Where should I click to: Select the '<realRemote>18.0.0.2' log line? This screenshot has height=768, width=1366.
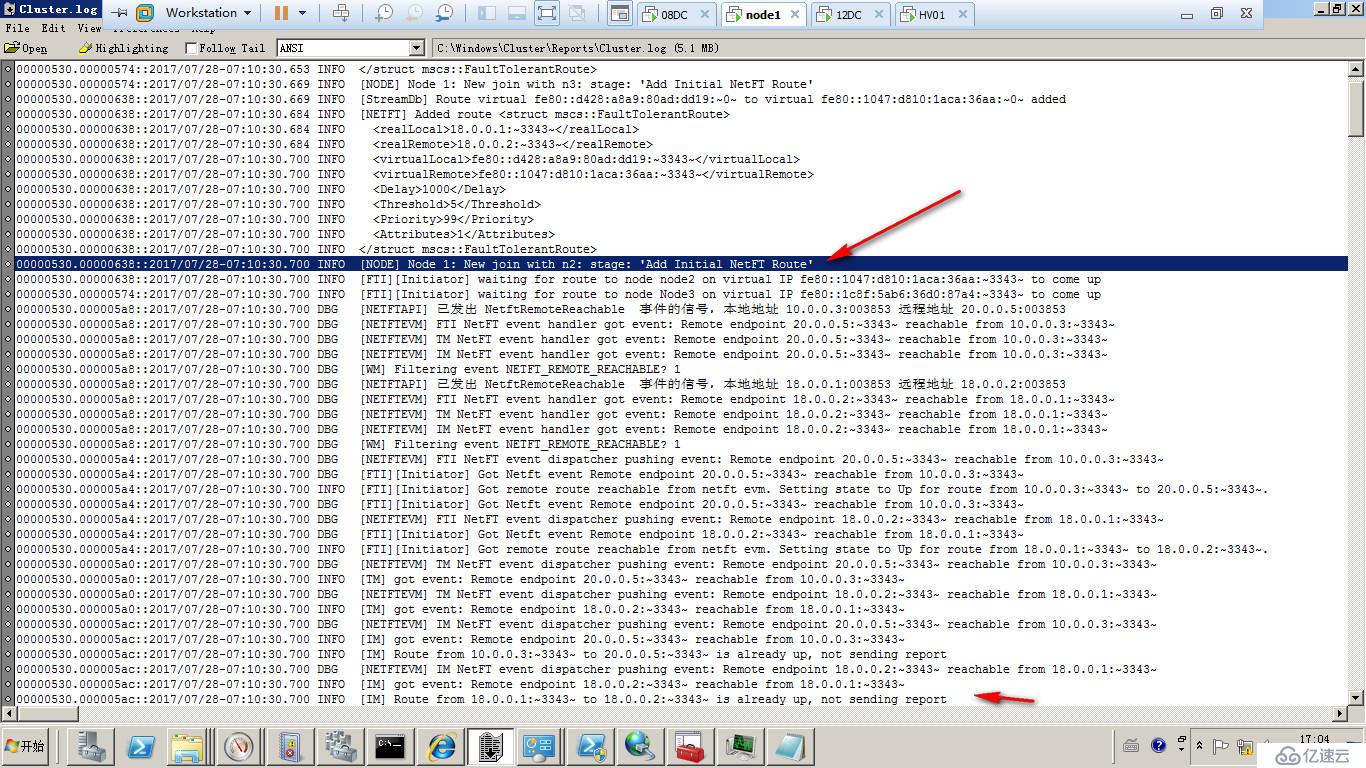pyautogui.click(x=680, y=144)
